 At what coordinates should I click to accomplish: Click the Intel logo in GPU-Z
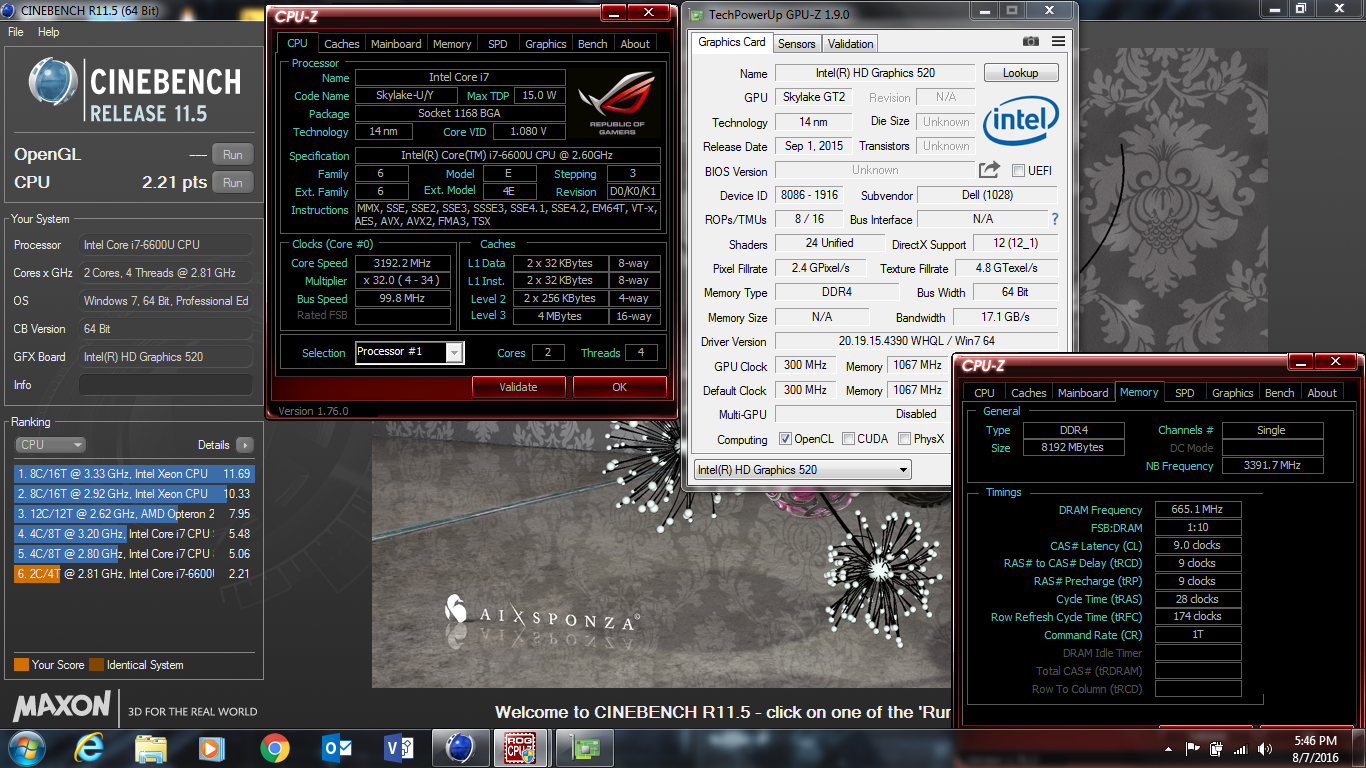1020,122
